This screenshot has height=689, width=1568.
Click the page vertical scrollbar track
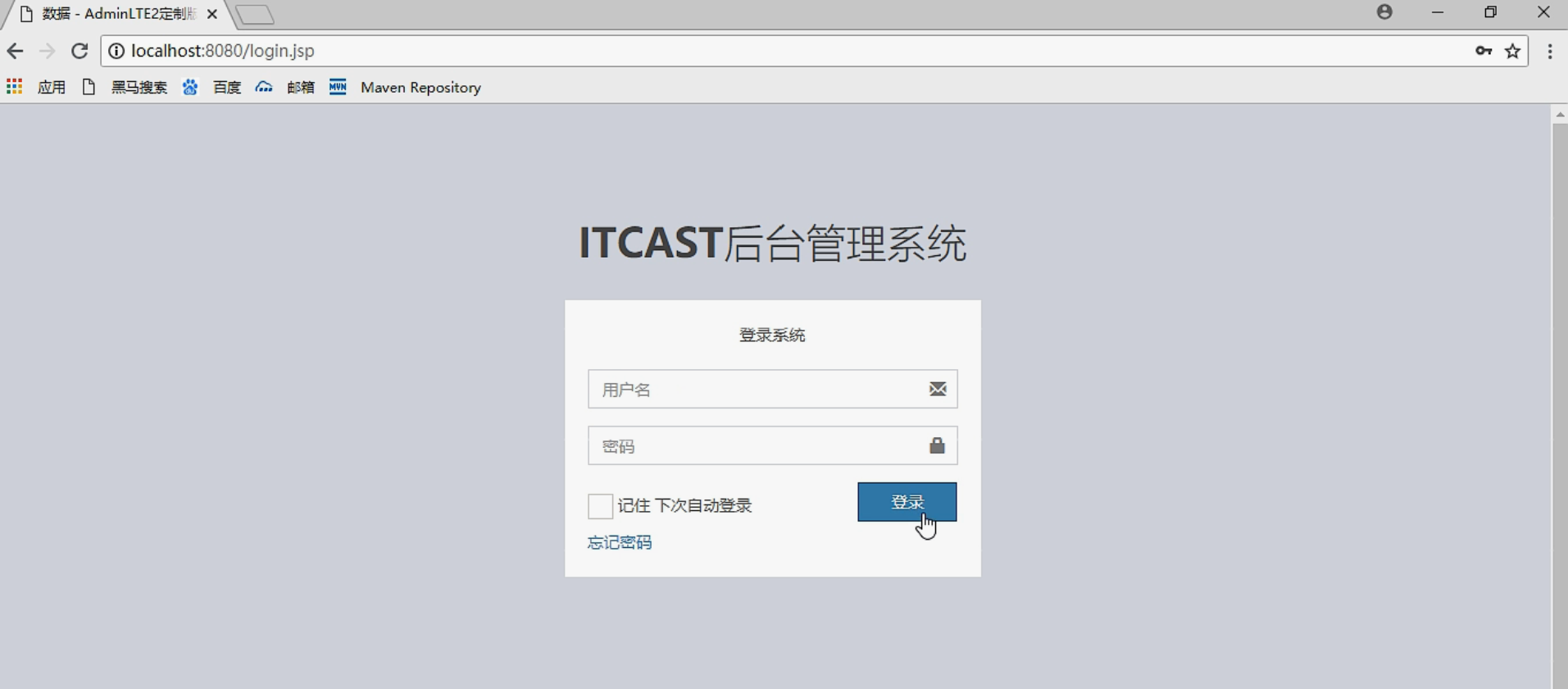pos(1560,406)
